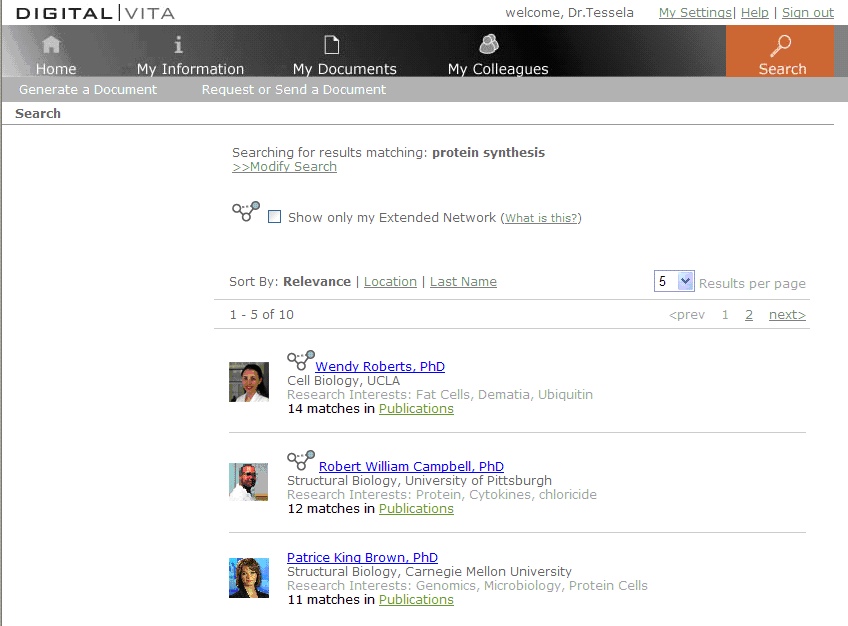This screenshot has height=626, width=848.
Task: Select Generate a Document submenu item
Action: [x=88, y=90]
